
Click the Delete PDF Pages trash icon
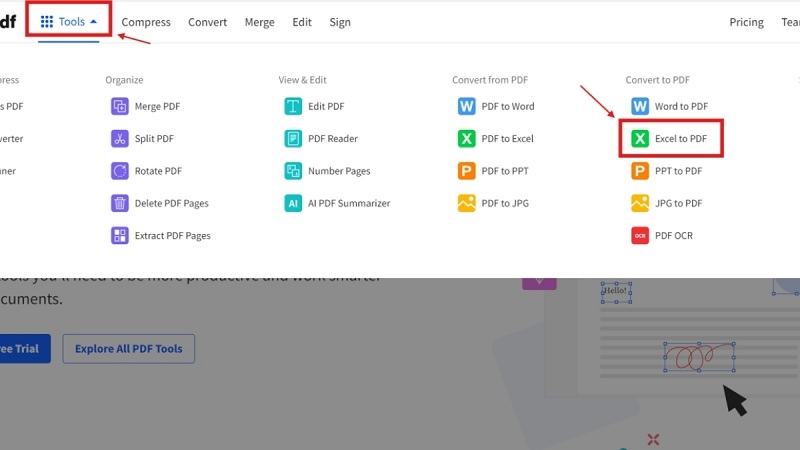point(119,203)
